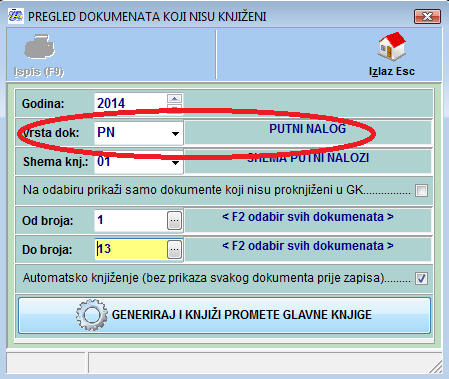Screen dimensions: 449x379
Task: Click F2 odabir svih dokumenata beside Od broja
Action: coord(308,217)
